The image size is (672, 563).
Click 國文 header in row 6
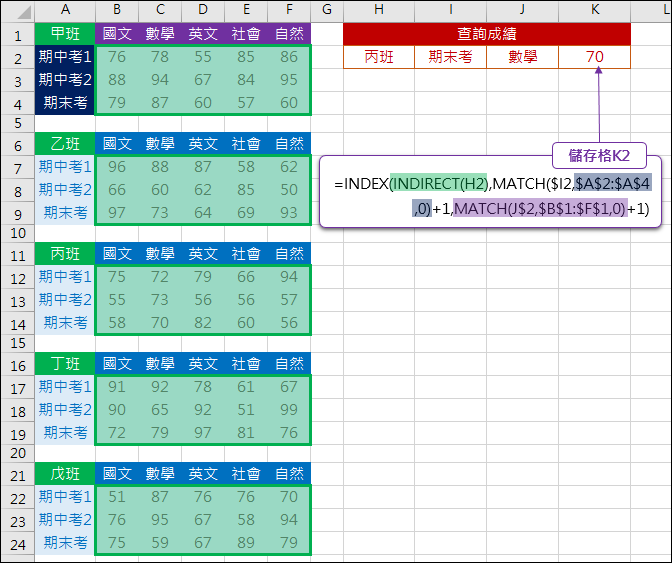[x=117, y=144]
